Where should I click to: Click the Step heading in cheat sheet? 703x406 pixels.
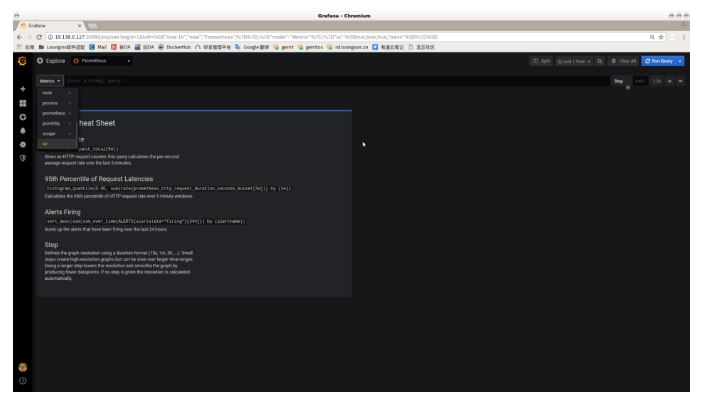(x=51, y=245)
